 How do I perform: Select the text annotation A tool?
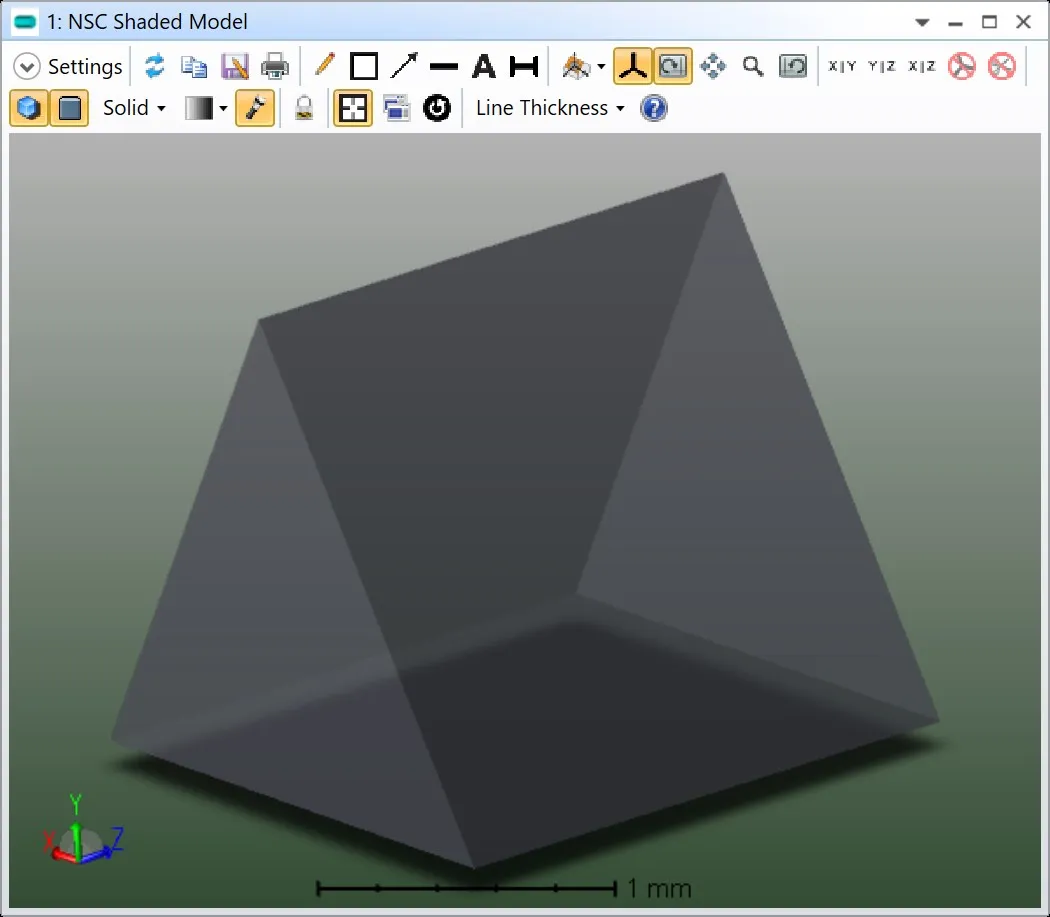[x=484, y=67]
